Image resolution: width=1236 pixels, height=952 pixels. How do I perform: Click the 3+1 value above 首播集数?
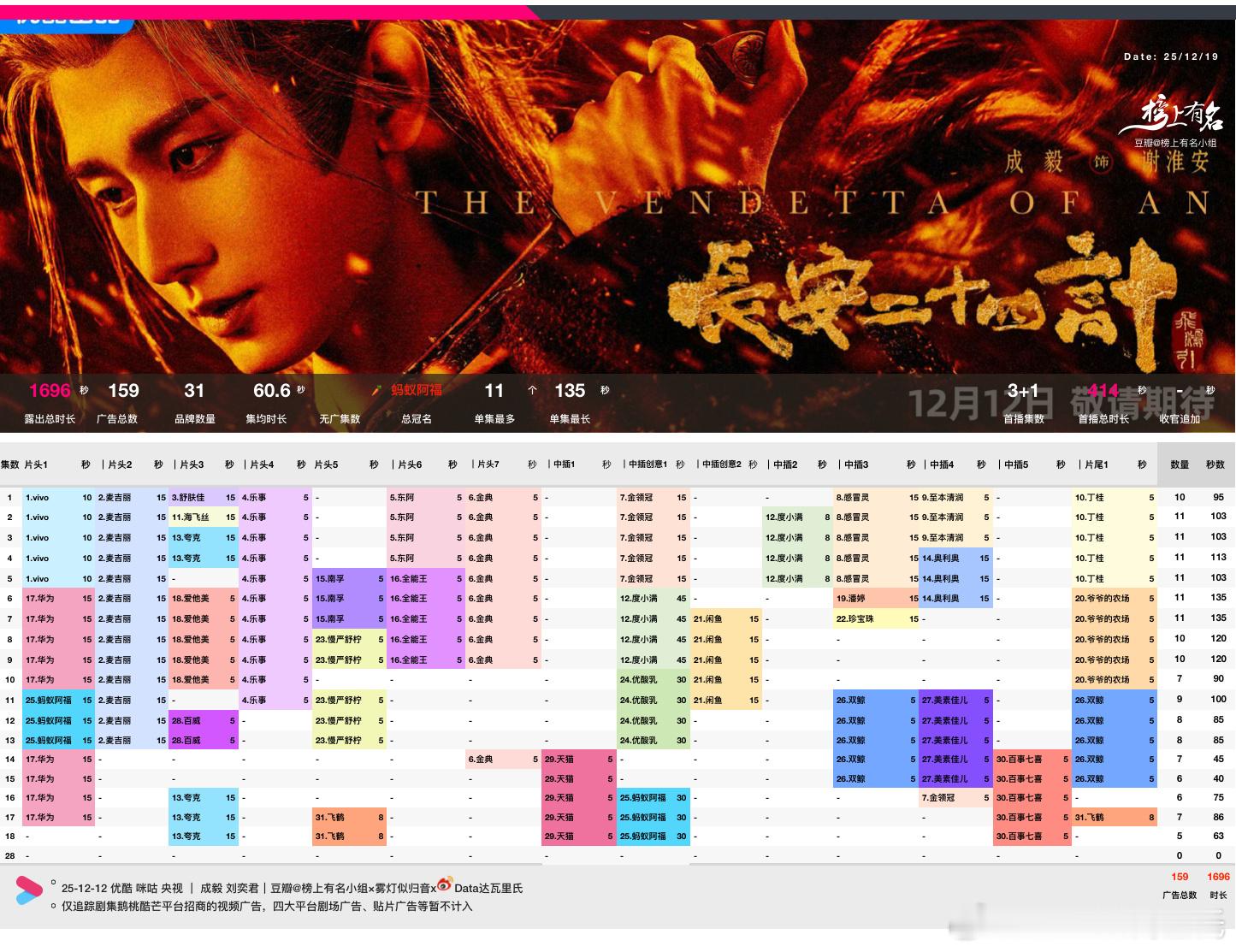pyautogui.click(x=1023, y=391)
